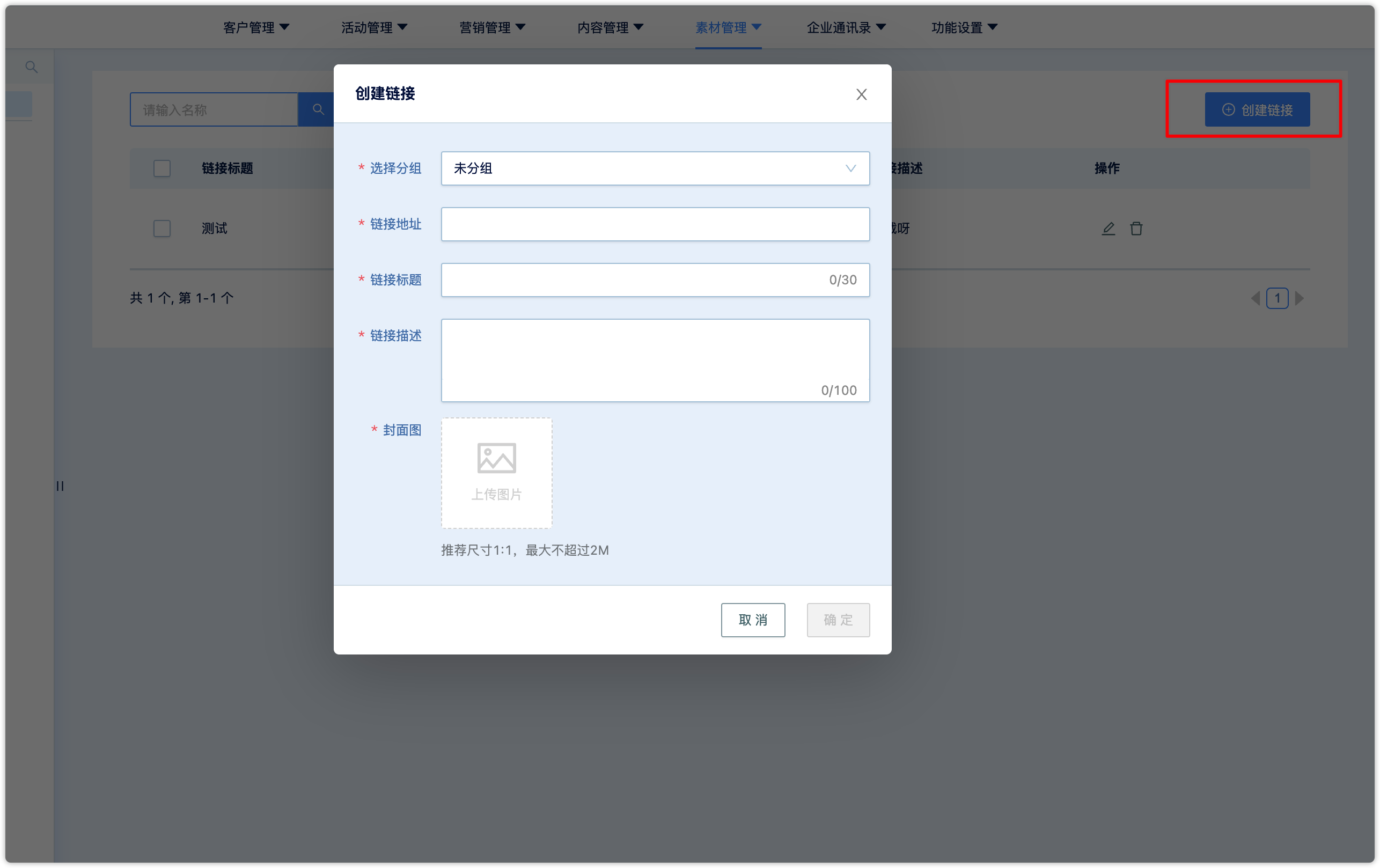Click the 测试 link title cell
1380x868 pixels.
point(214,229)
